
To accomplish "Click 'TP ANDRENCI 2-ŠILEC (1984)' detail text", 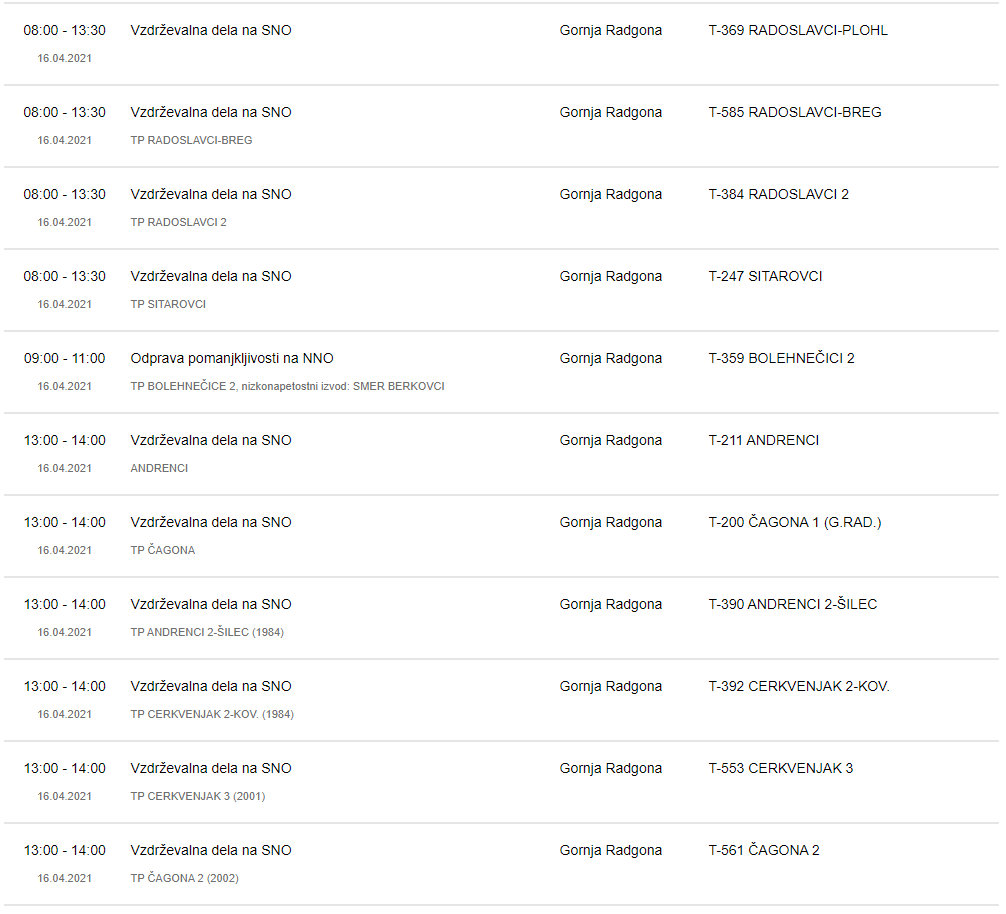I will click(207, 632).
